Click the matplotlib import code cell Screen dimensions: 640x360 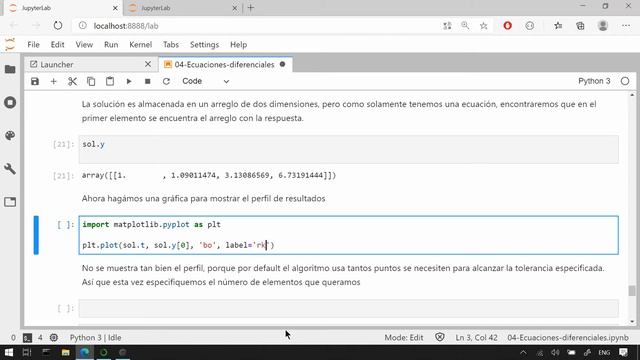pyautogui.click(x=349, y=235)
